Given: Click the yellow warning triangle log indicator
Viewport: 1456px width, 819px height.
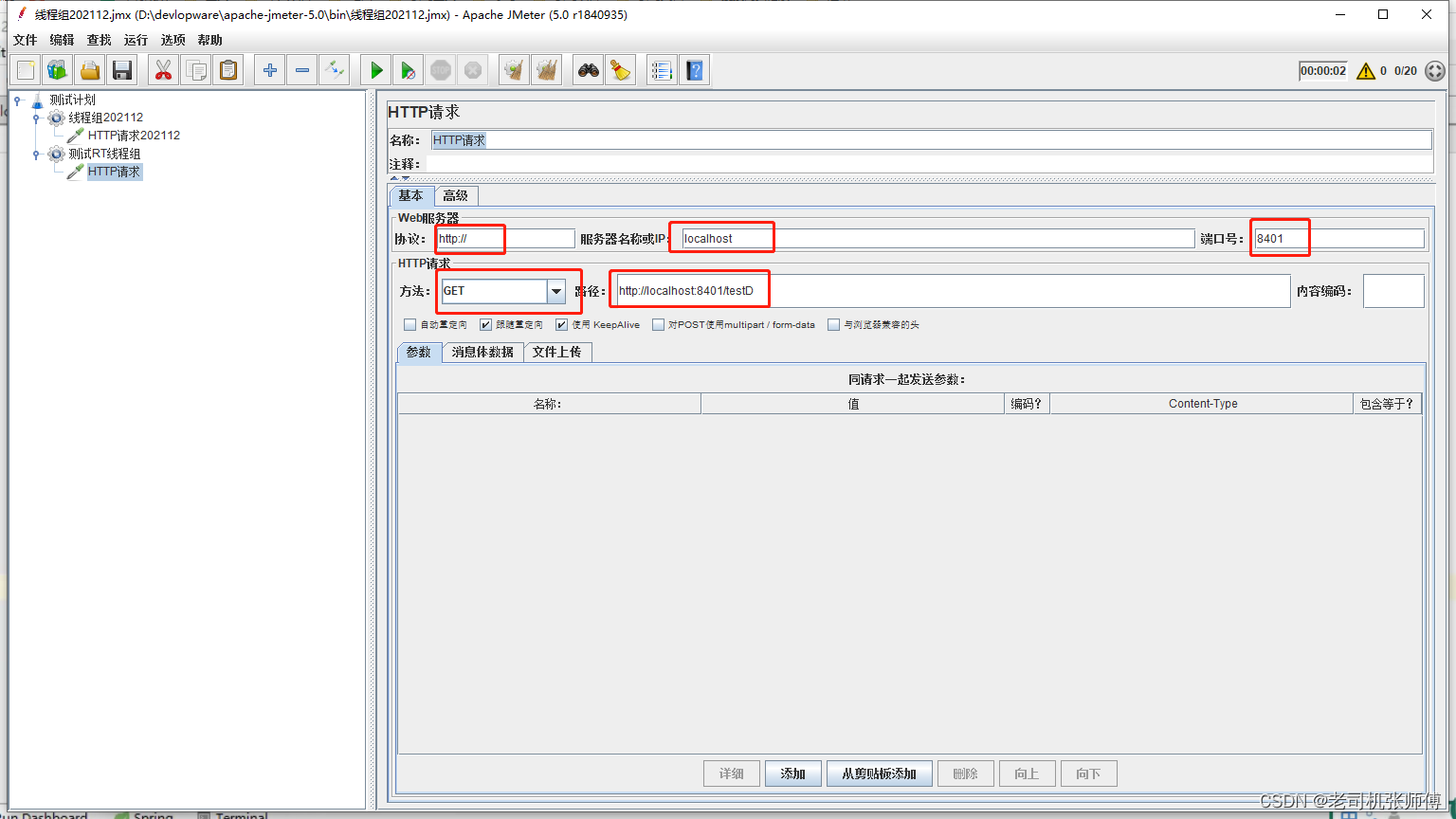Looking at the screenshot, I should tap(1366, 71).
